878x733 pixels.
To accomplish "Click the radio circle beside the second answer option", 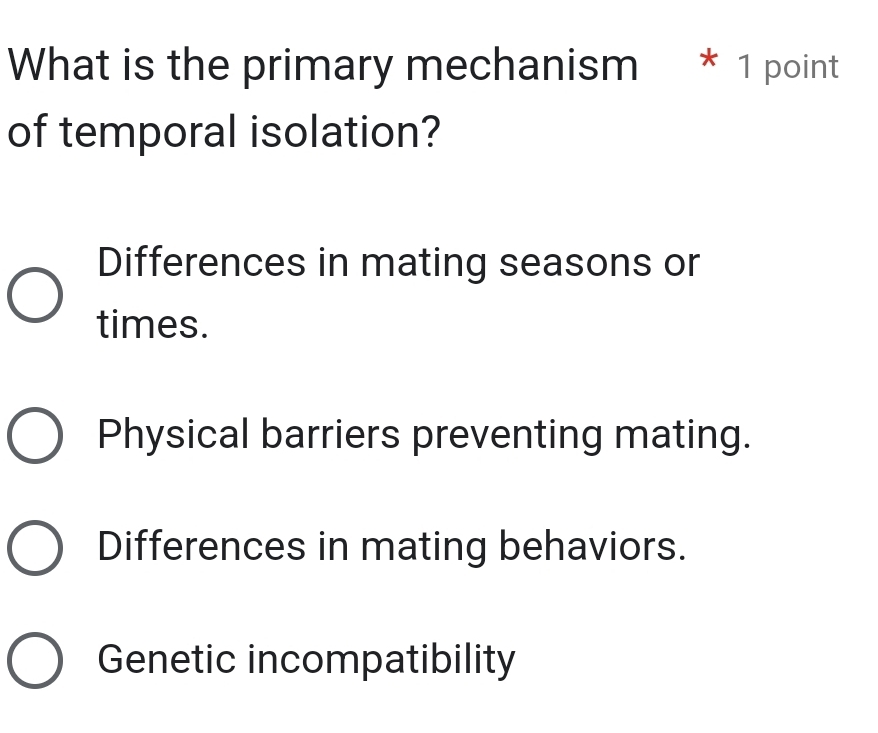I will (35, 435).
